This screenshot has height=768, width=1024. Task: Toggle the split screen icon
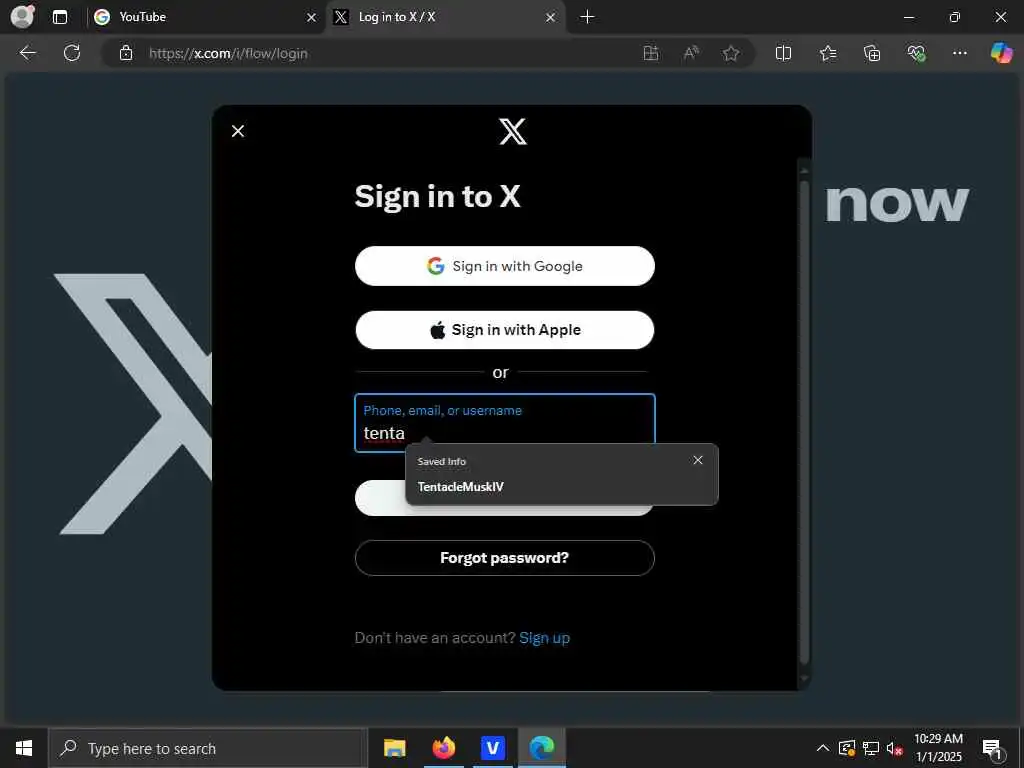pos(783,53)
